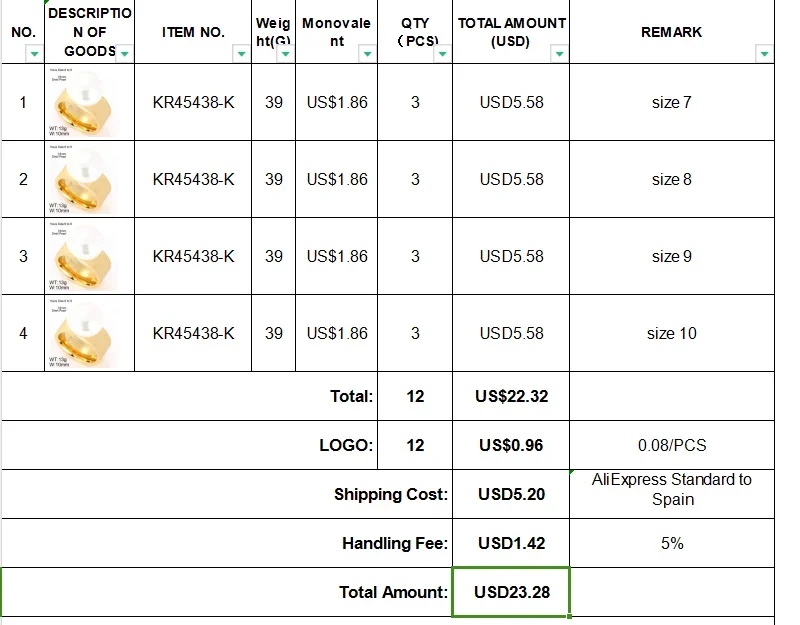Select the ring image in row 1
This screenshot has height=625, width=800.
(83, 102)
